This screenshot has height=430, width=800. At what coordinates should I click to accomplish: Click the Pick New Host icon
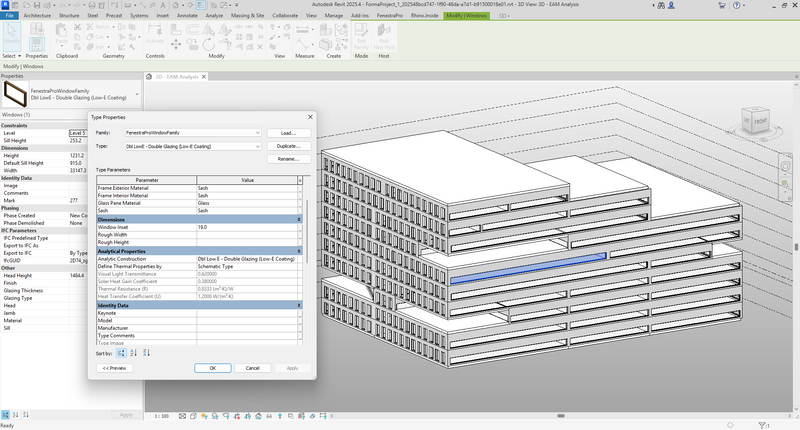pos(384,37)
